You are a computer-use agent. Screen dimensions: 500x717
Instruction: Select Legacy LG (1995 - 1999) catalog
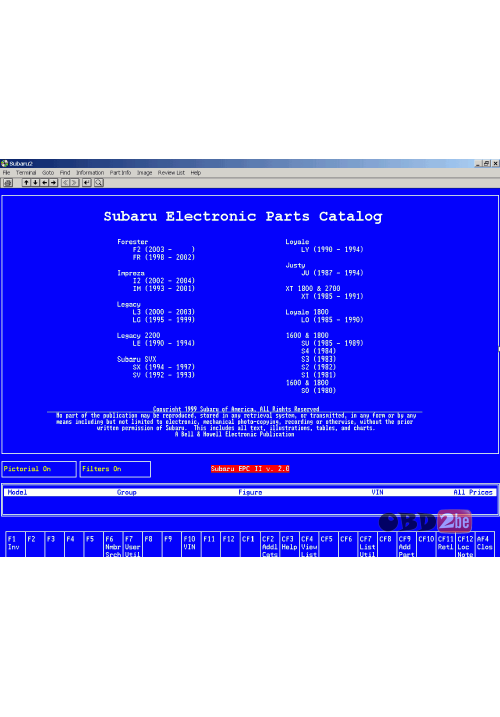click(x=164, y=320)
